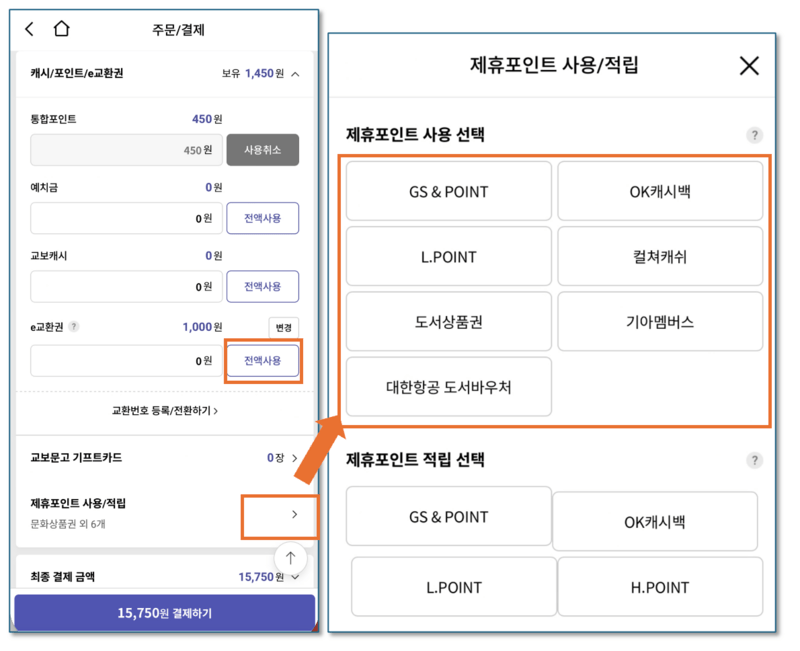Click 전액사용 for the e교환권 amount
The image size is (800, 651).
coord(262,360)
